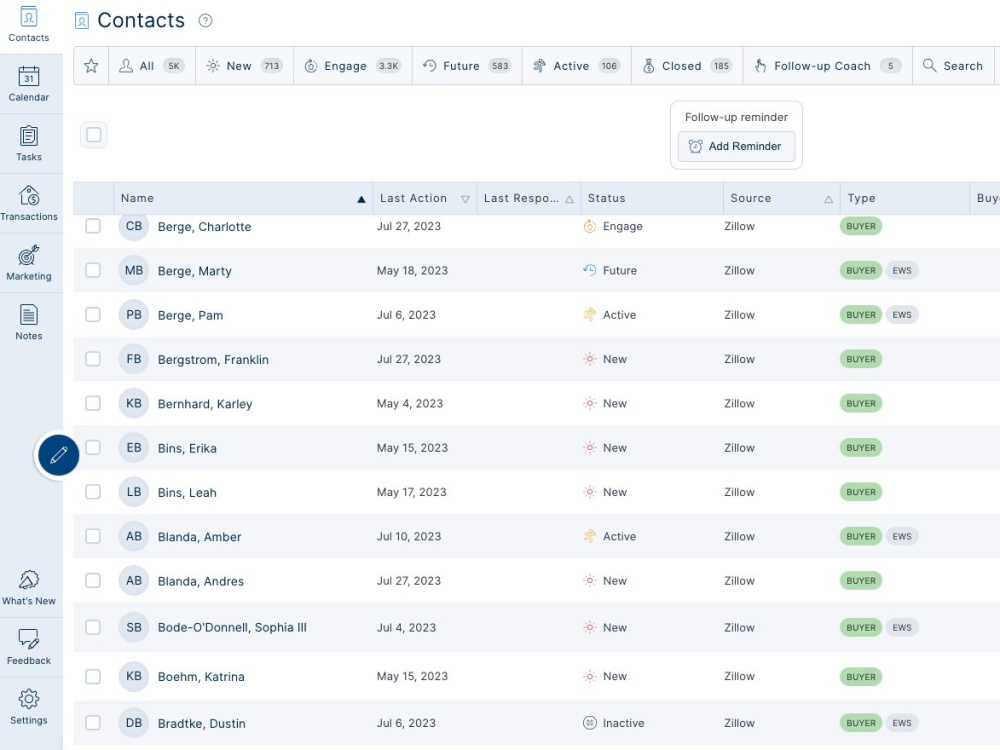
Task: Click the PB avatar for Pam Berge
Action: pos(134,314)
